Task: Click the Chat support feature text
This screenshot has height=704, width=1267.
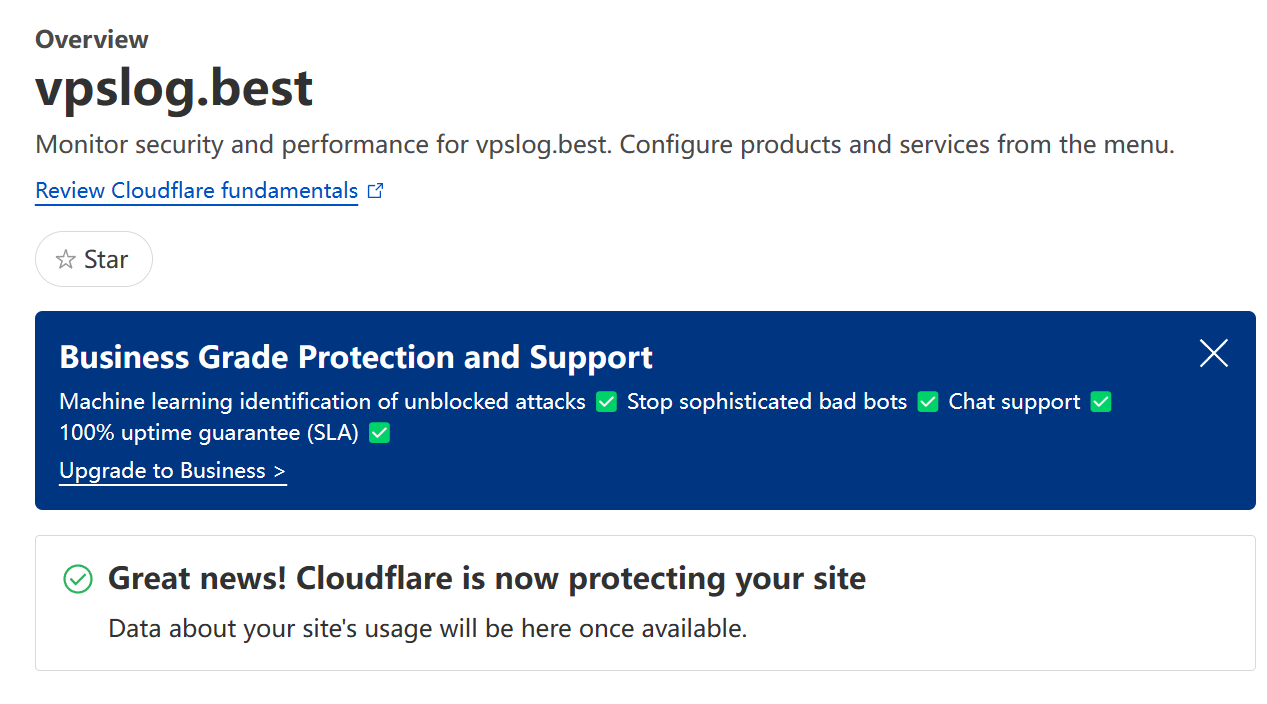Action: (x=1014, y=402)
